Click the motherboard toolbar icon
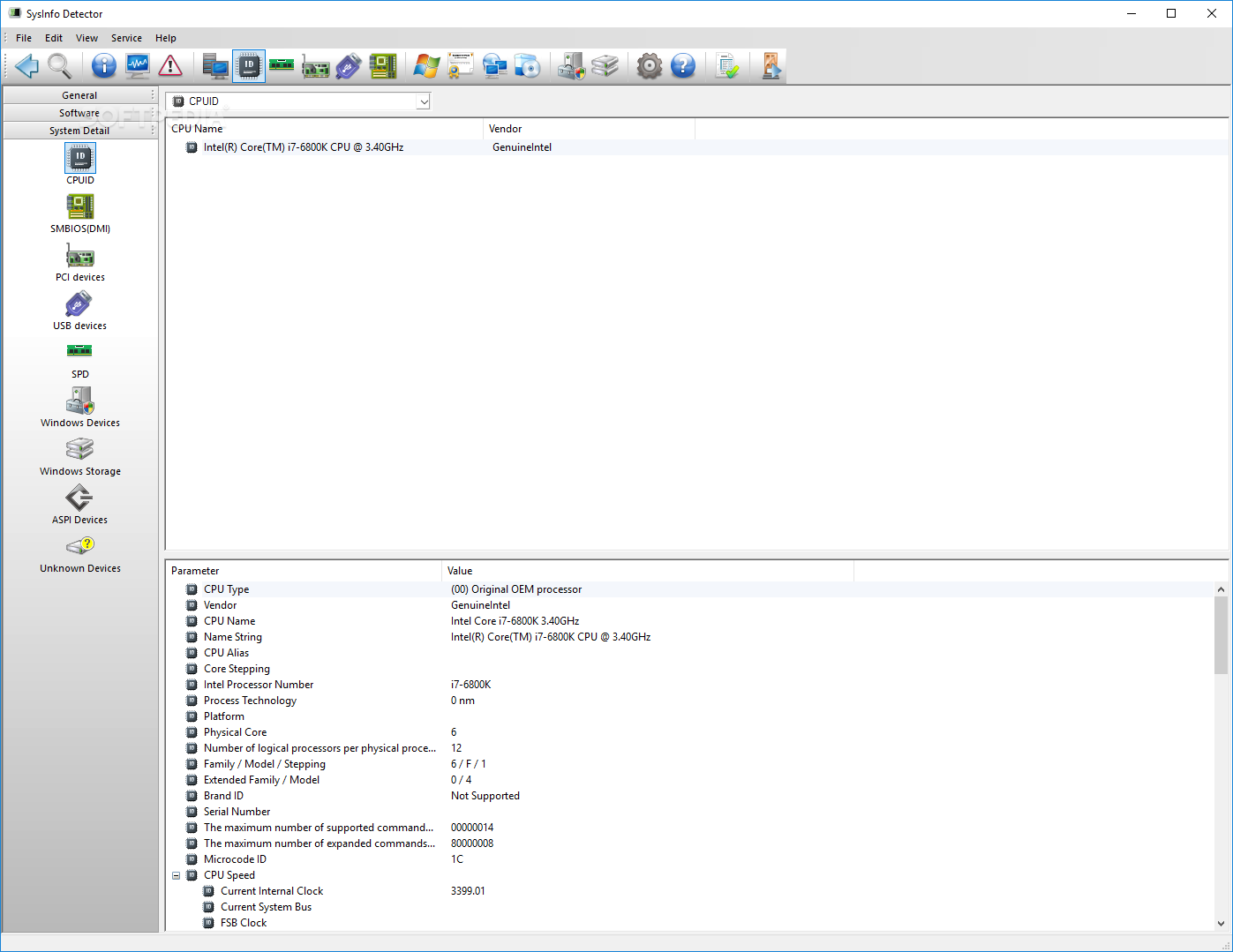1233x952 pixels. pyautogui.click(x=382, y=66)
